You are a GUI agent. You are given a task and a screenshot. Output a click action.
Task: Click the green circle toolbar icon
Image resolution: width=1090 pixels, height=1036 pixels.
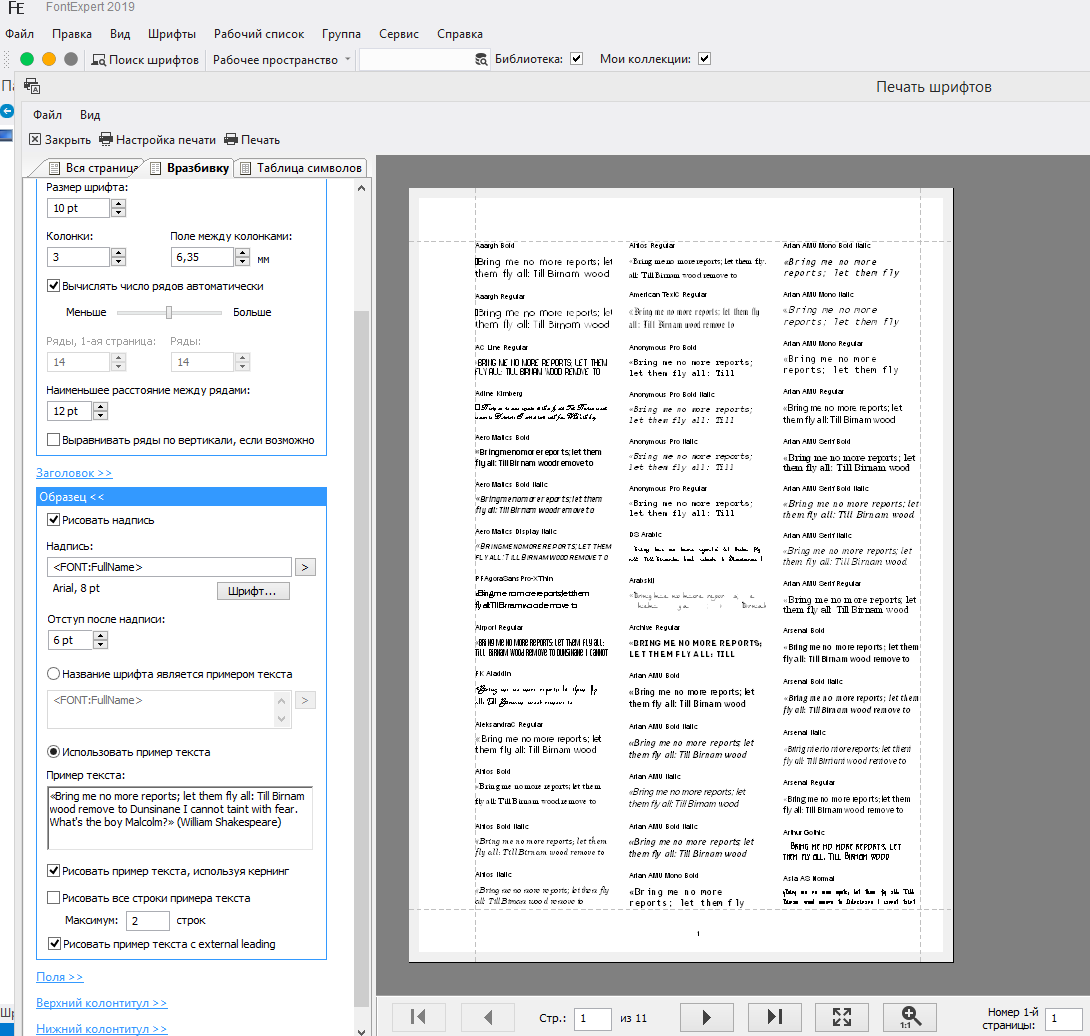coord(27,59)
